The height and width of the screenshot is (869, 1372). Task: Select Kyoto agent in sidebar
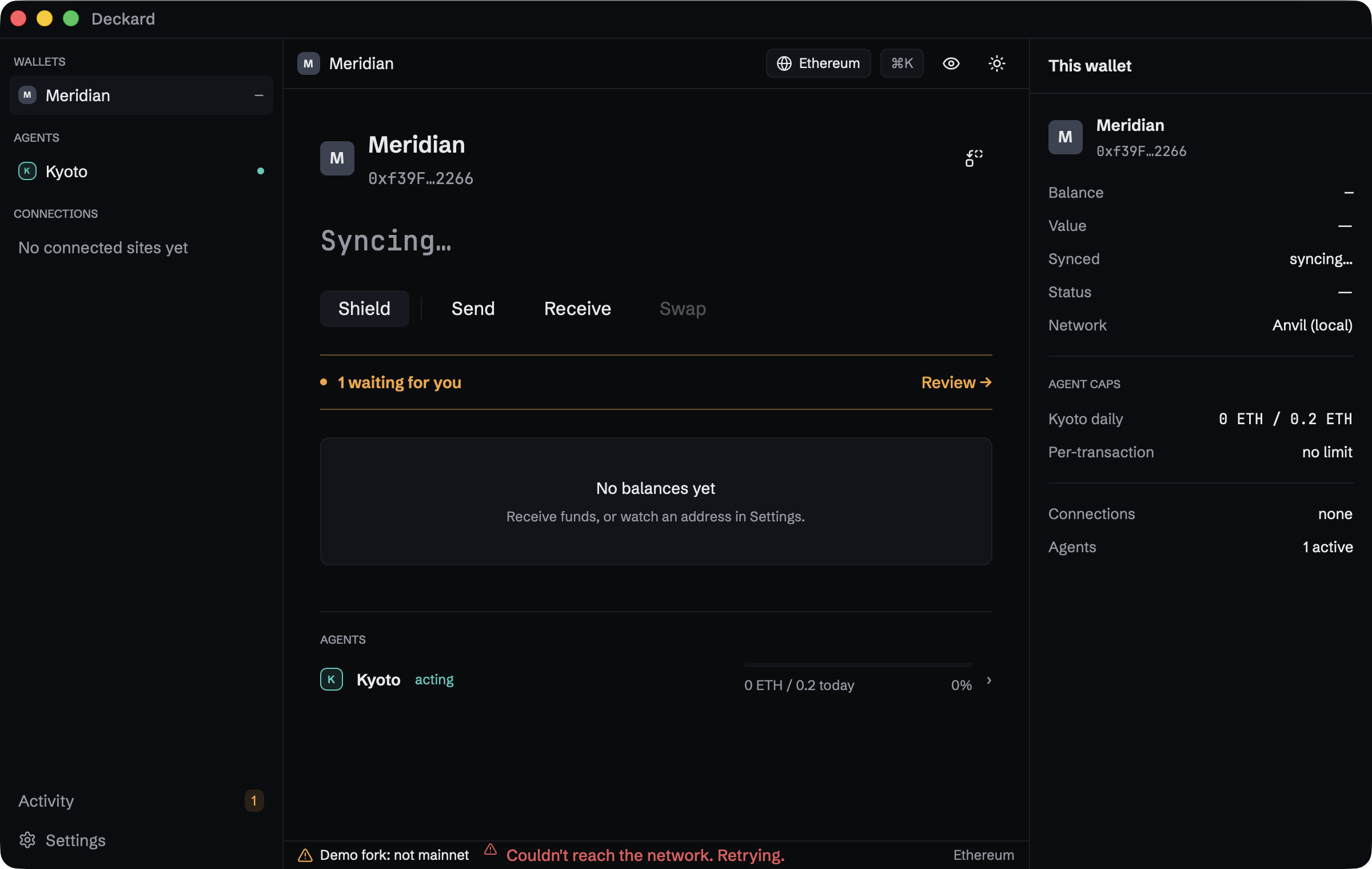click(141, 172)
